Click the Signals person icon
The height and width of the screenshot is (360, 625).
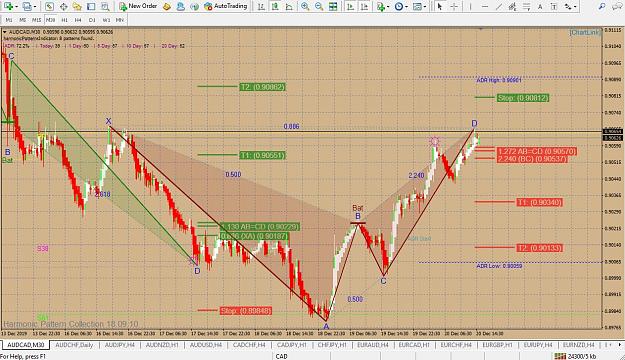tap(181, 6)
